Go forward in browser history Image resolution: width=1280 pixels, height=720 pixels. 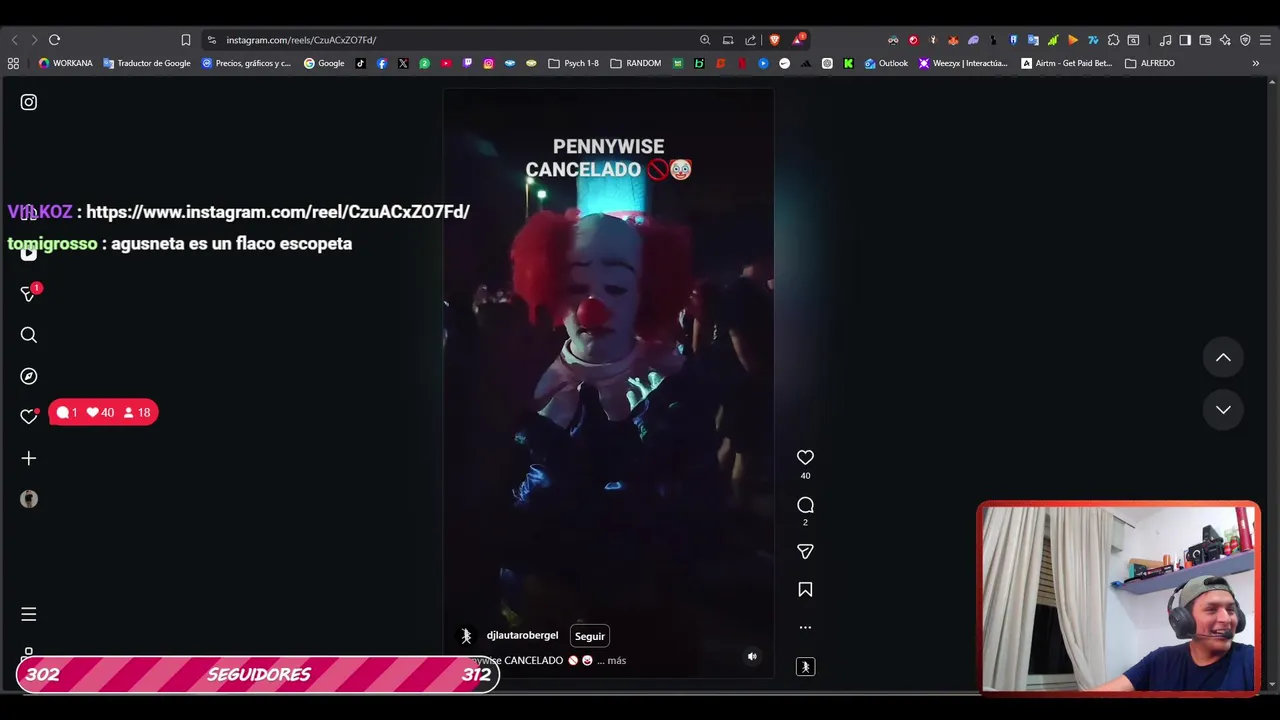point(34,40)
